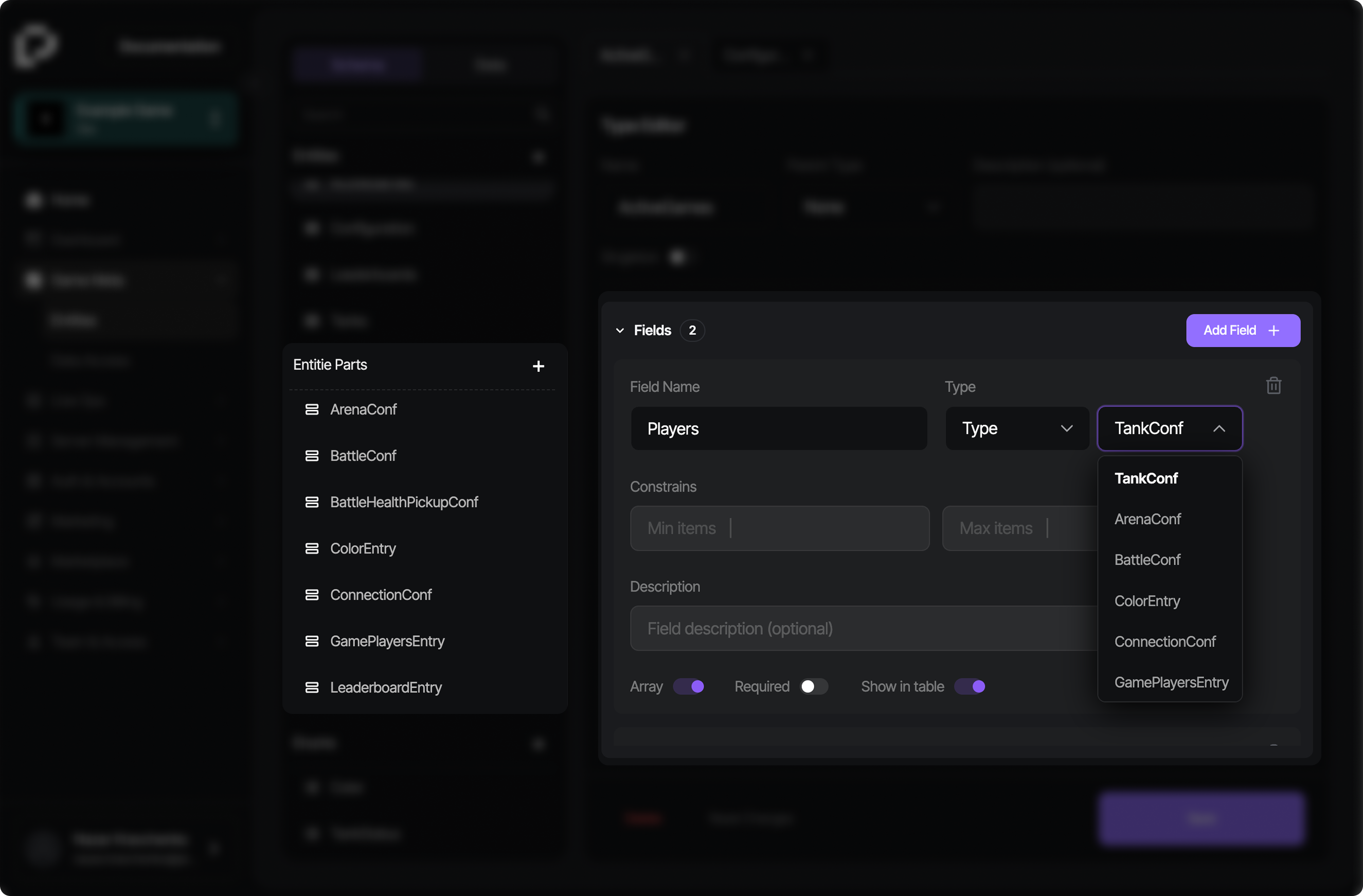Open BattleHealthPickupConf in Entitie Parts
This screenshot has width=1363, height=896.
[404, 502]
